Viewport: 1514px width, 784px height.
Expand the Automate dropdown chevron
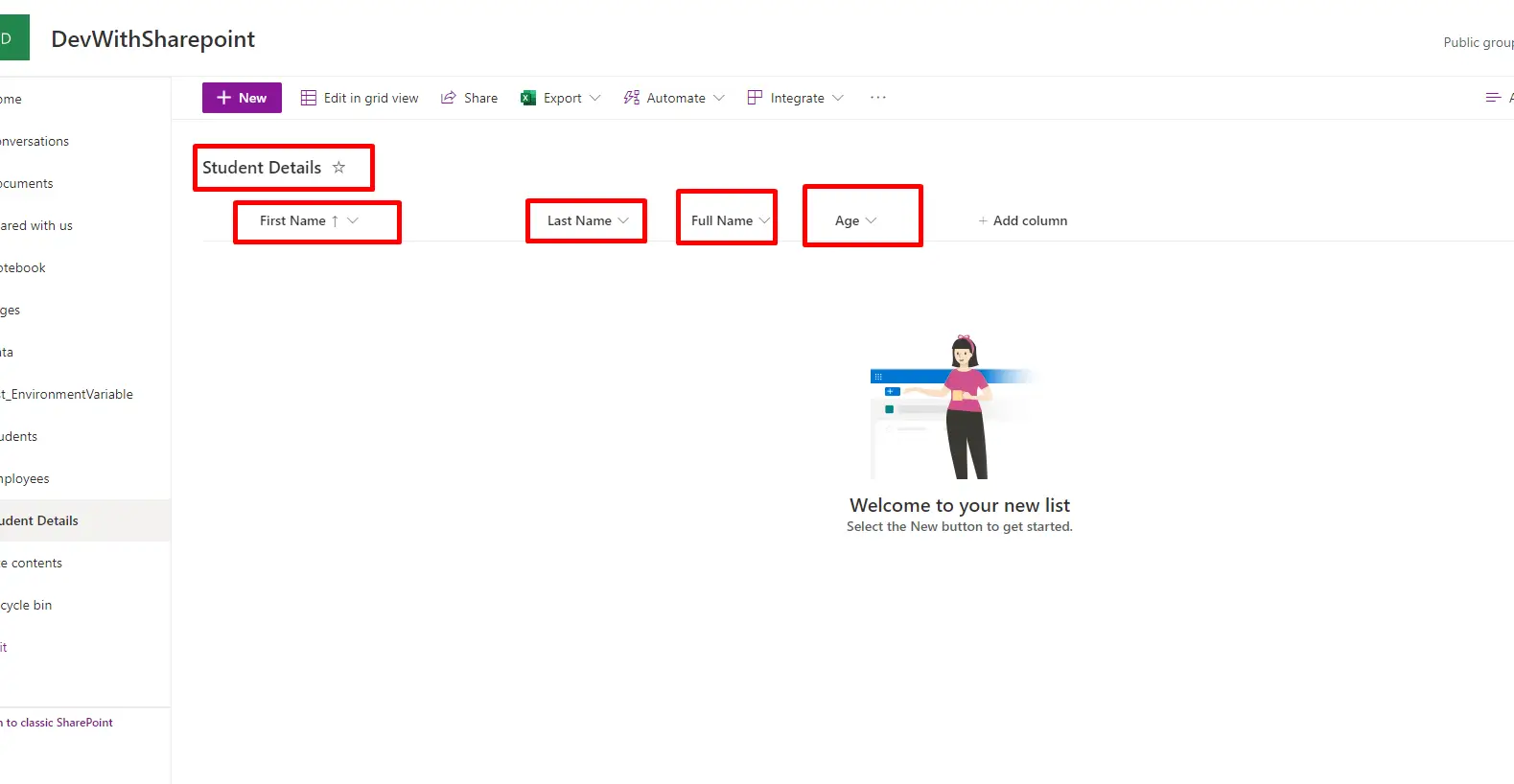(719, 98)
